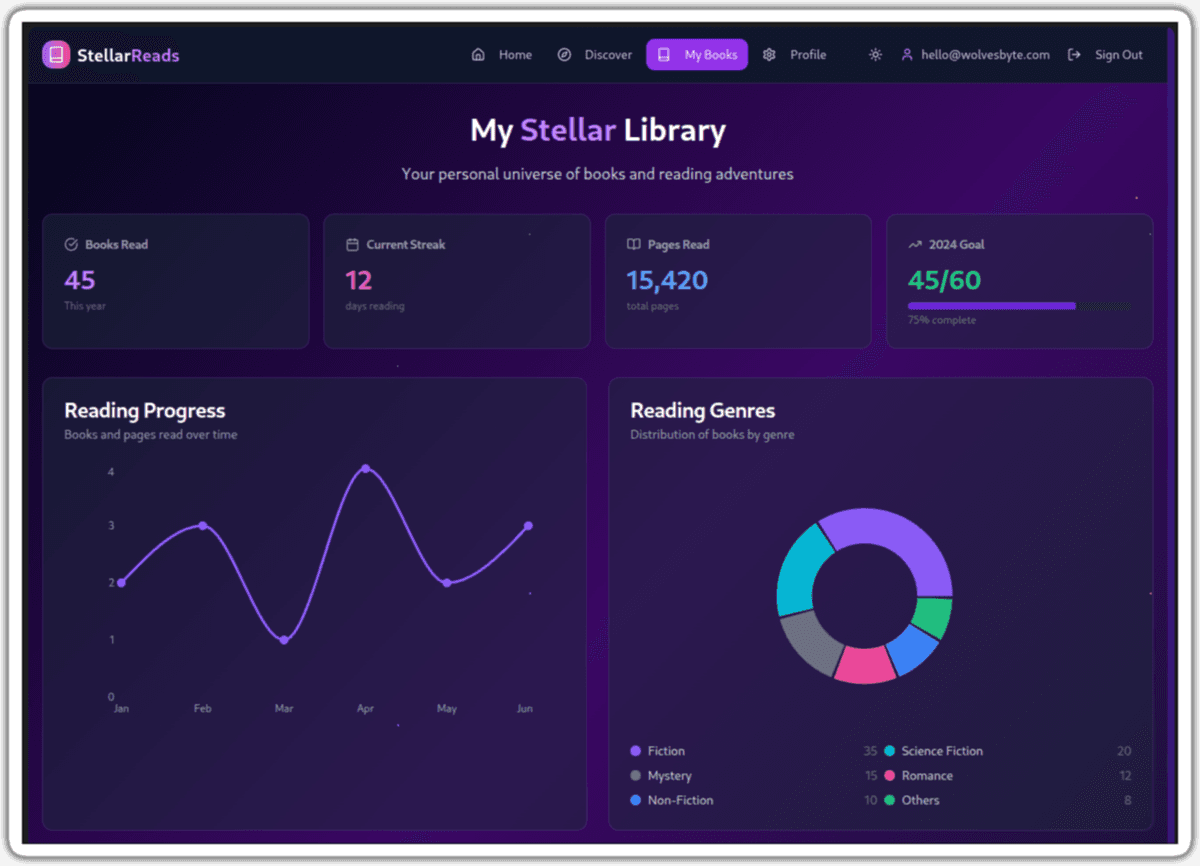Click the Discover compass icon
Viewport: 1200px width, 866px height.
(565, 55)
